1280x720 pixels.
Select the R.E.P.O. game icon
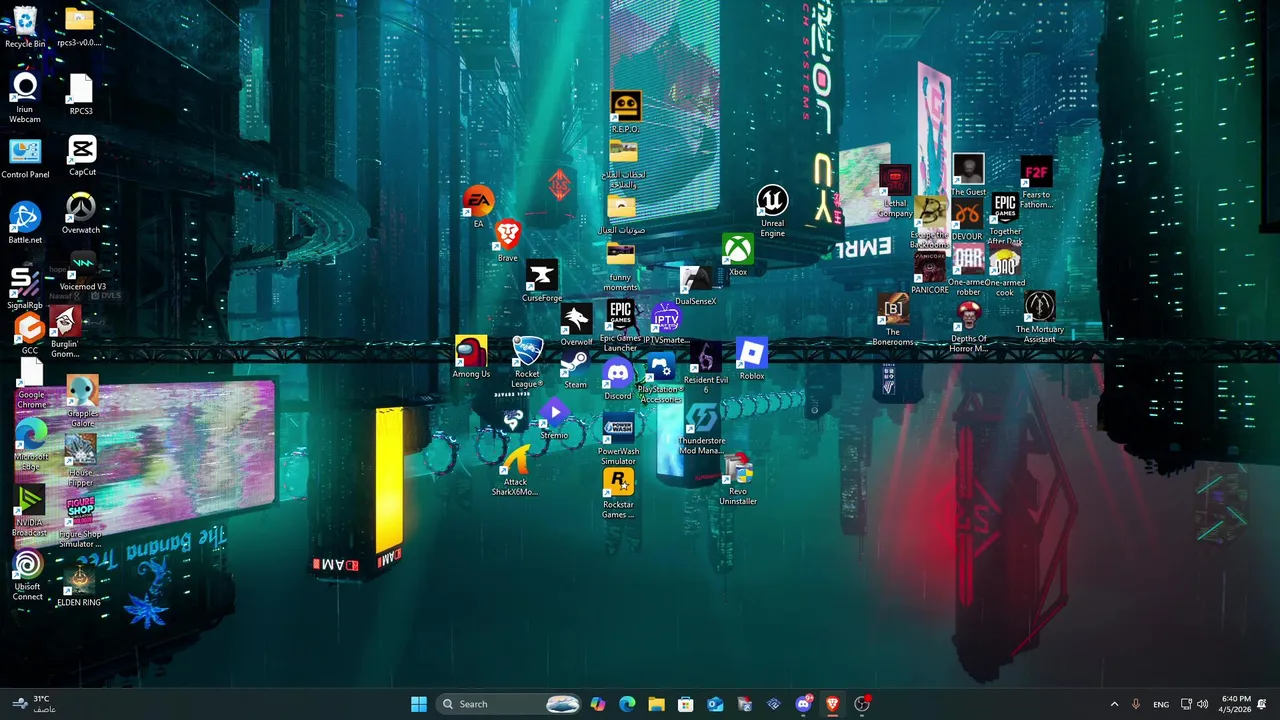[625, 113]
